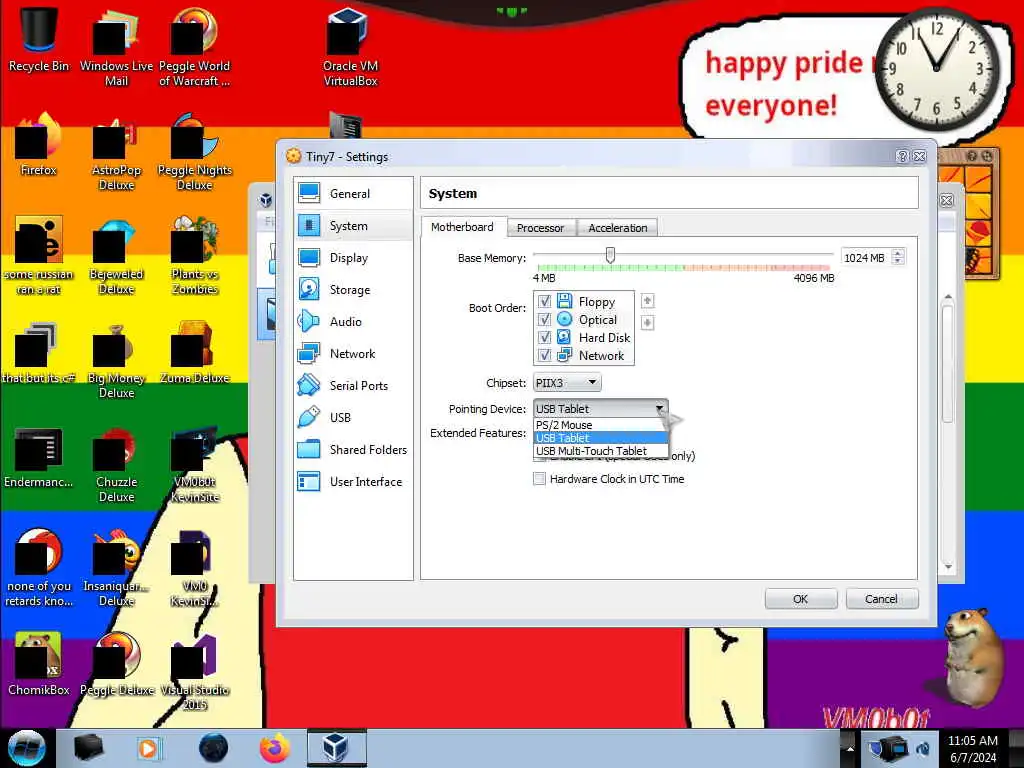The image size is (1024, 768).
Task: Open Windows Live Mail desktop shortcut
Action: tap(116, 47)
